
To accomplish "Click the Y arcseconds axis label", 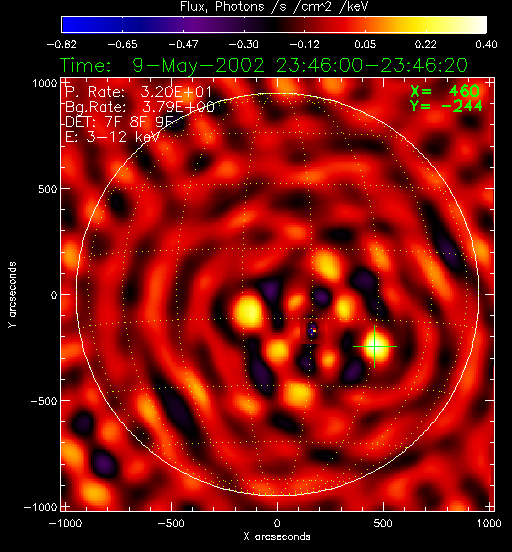I will pos(12,295).
